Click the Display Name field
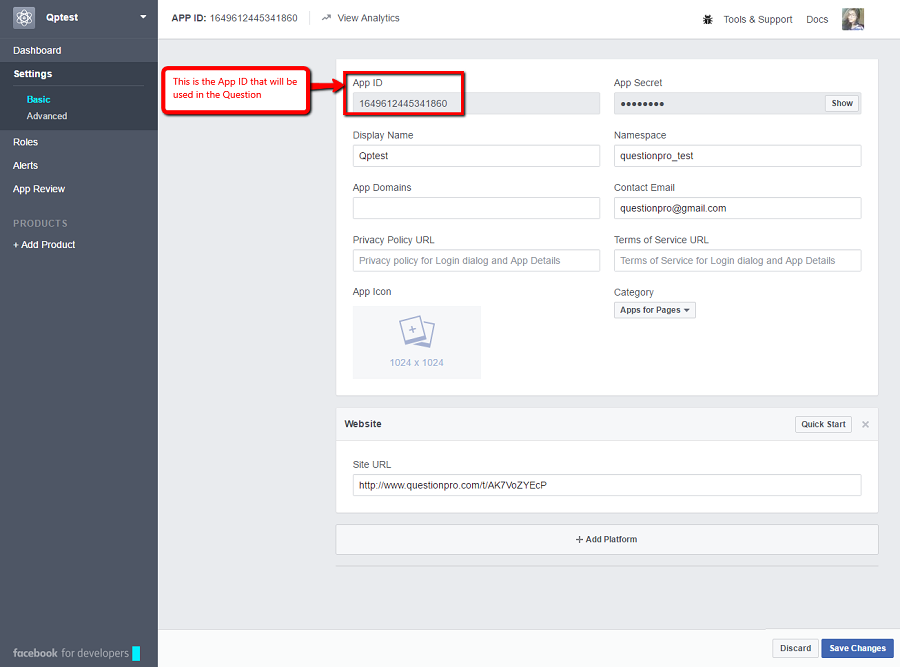The width and height of the screenshot is (900, 667). 476,156
